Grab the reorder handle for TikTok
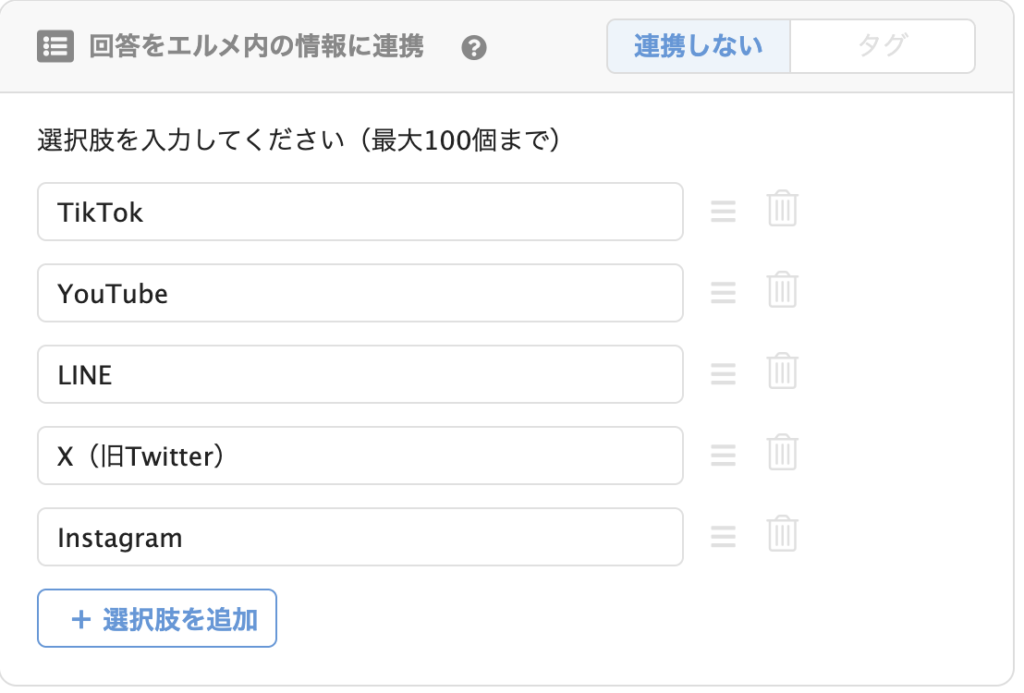 (723, 211)
